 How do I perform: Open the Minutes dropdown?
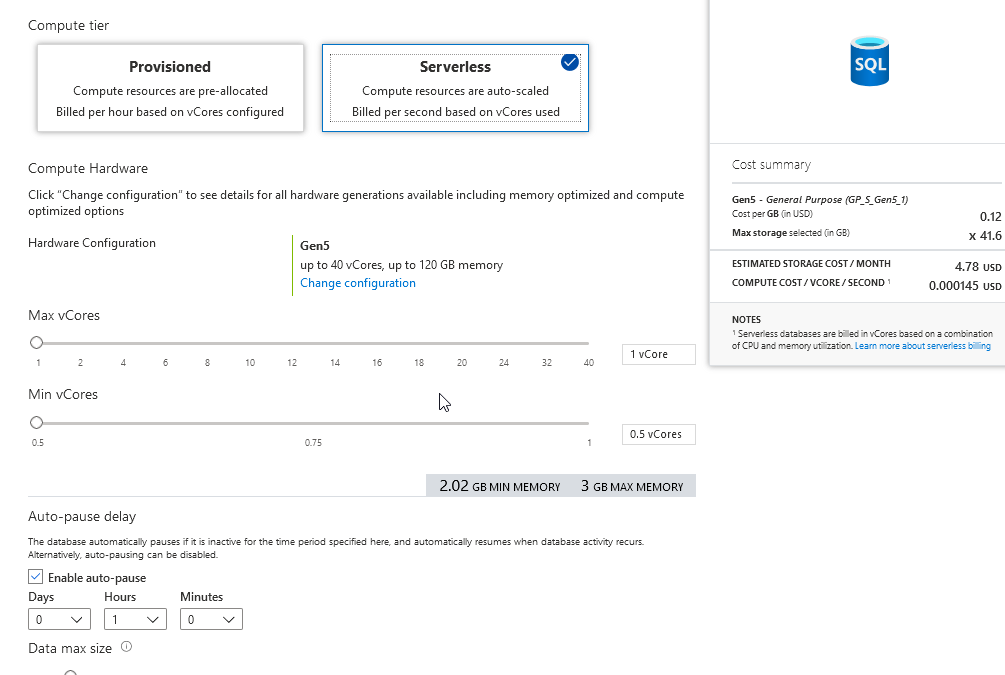[211, 620]
